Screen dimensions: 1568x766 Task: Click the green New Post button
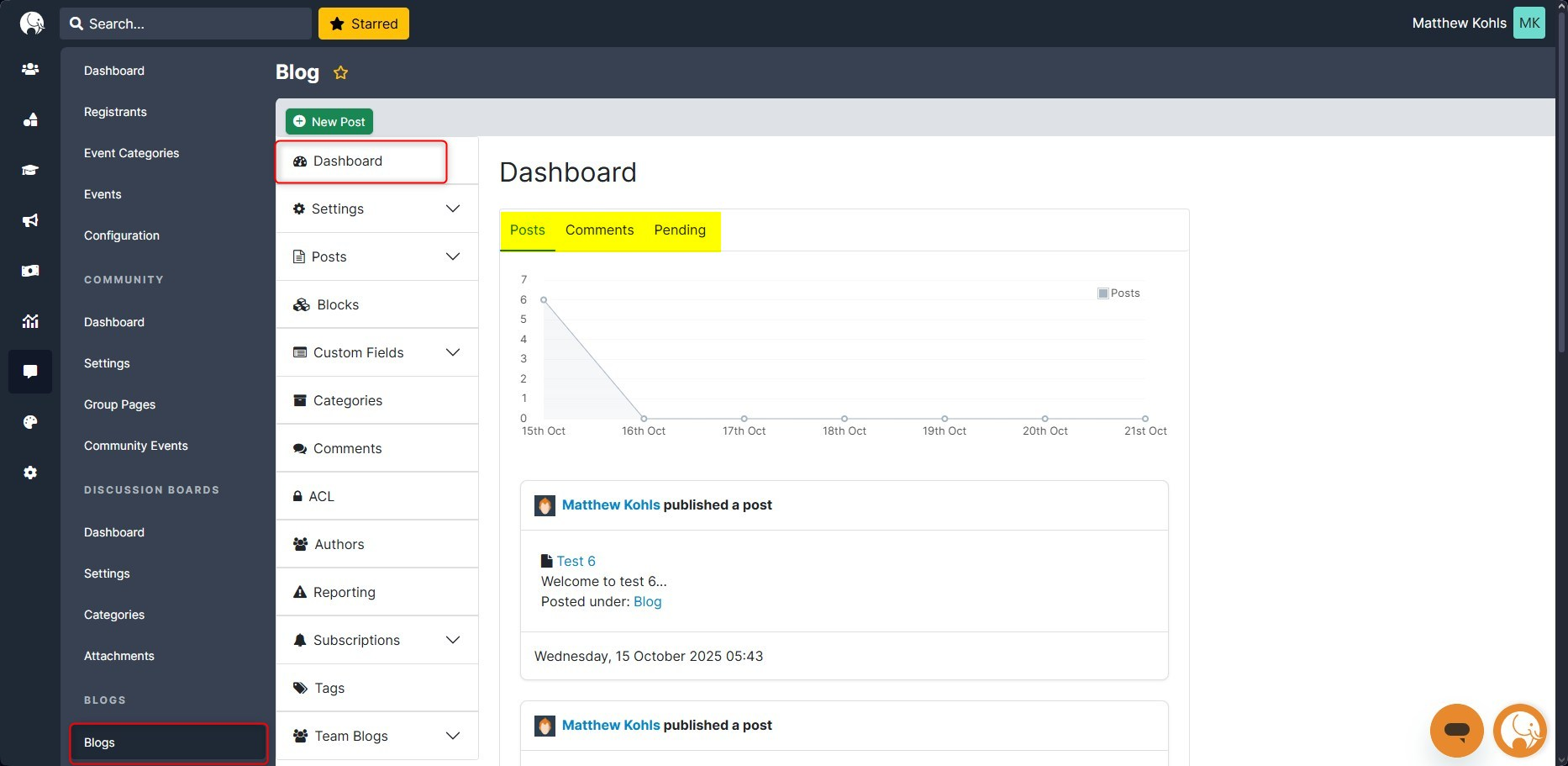(329, 122)
